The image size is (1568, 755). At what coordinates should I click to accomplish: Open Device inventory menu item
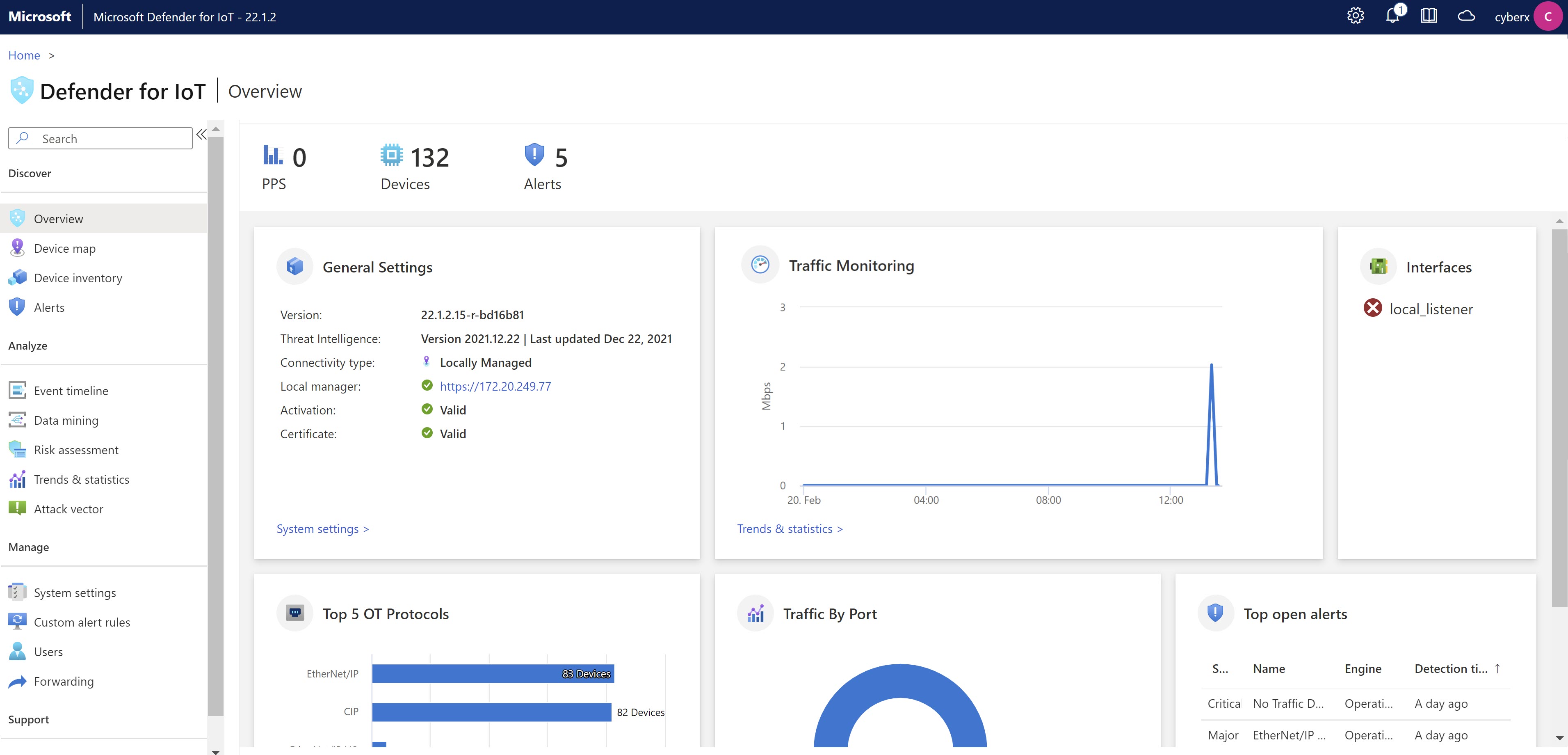tap(103, 278)
